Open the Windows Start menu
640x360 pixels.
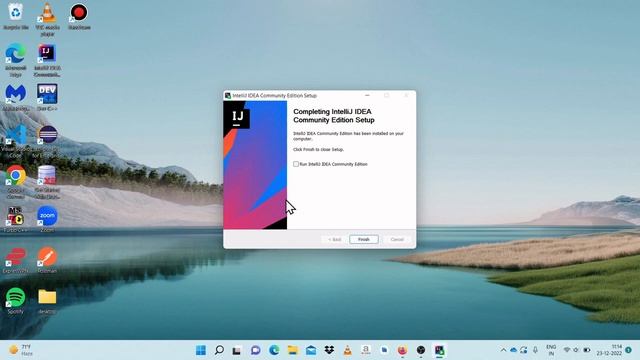[x=201, y=350]
